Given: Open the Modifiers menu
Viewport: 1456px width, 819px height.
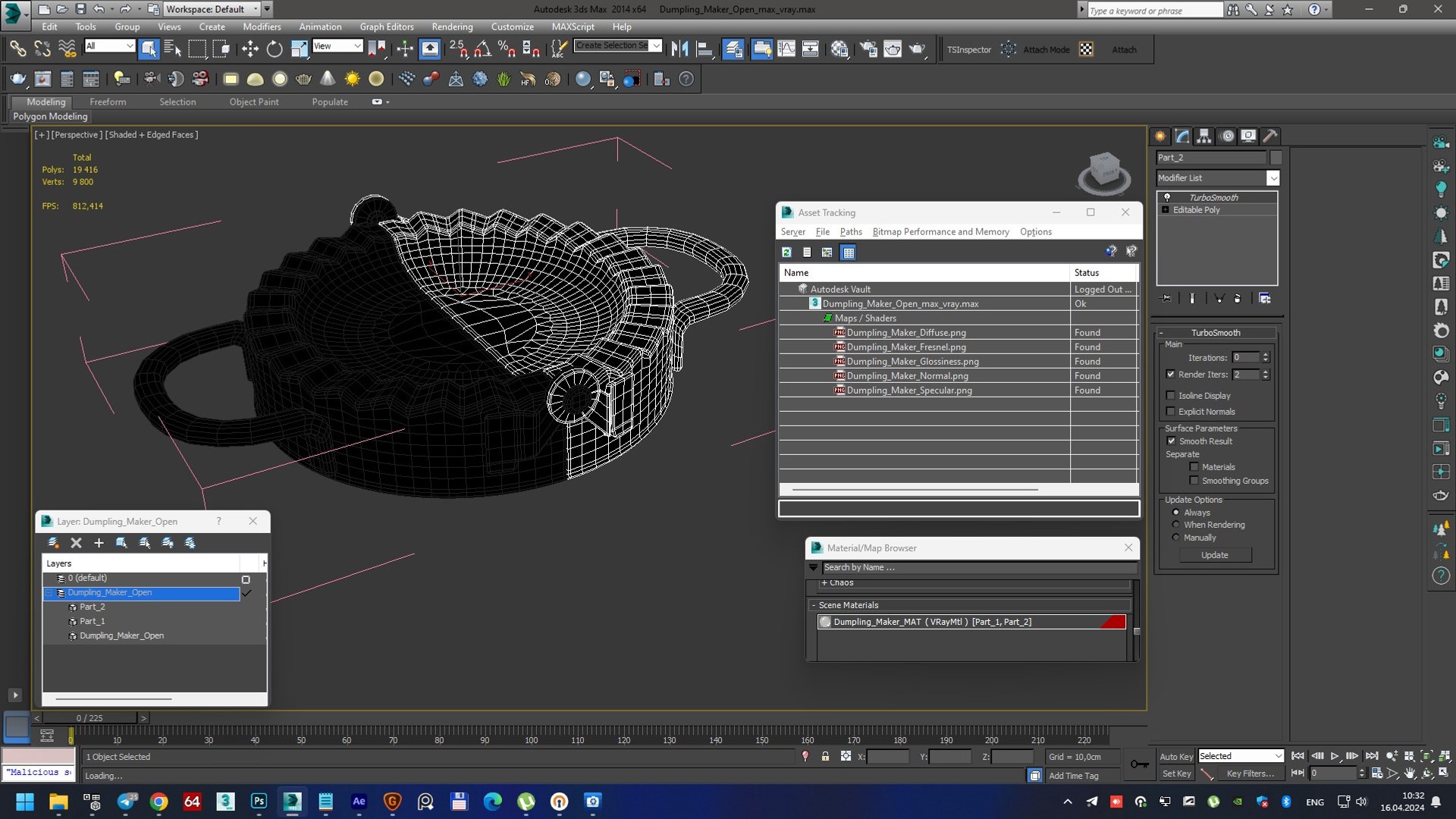Looking at the screenshot, I should 262,27.
